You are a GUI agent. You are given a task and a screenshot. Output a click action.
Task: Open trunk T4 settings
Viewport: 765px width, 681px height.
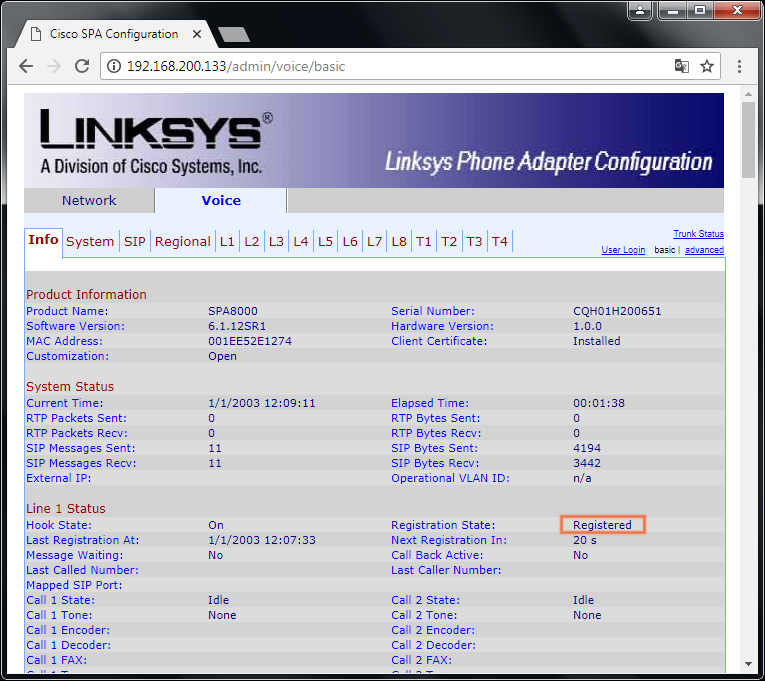pos(500,241)
